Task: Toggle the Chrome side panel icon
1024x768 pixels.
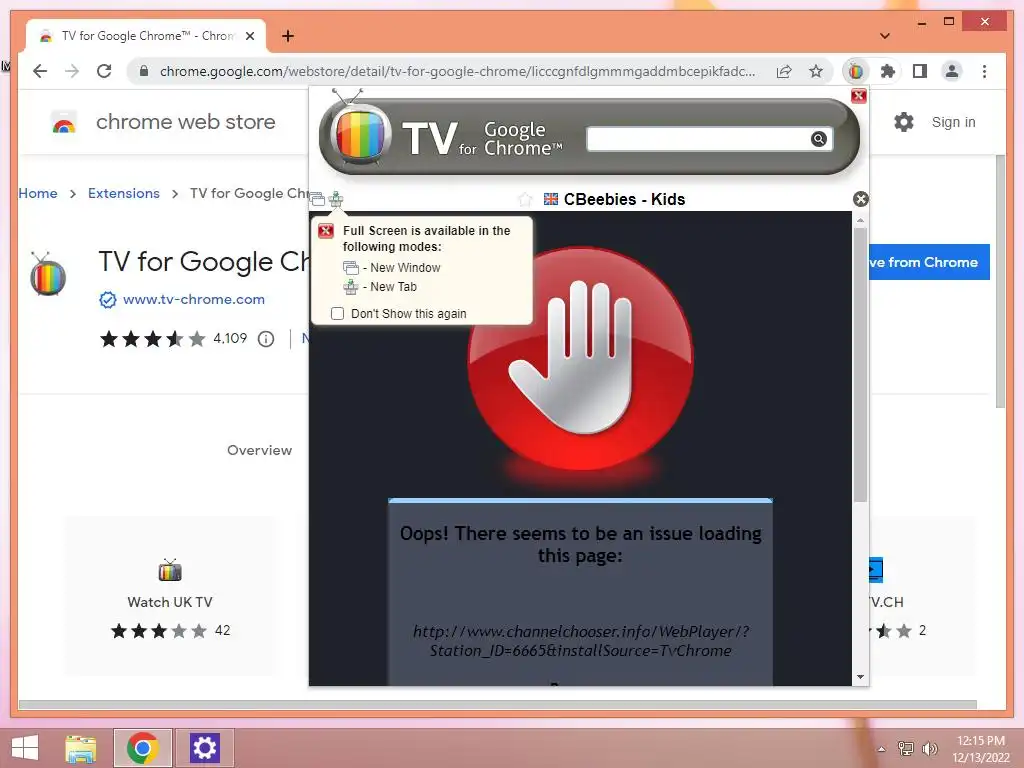Action: point(920,71)
